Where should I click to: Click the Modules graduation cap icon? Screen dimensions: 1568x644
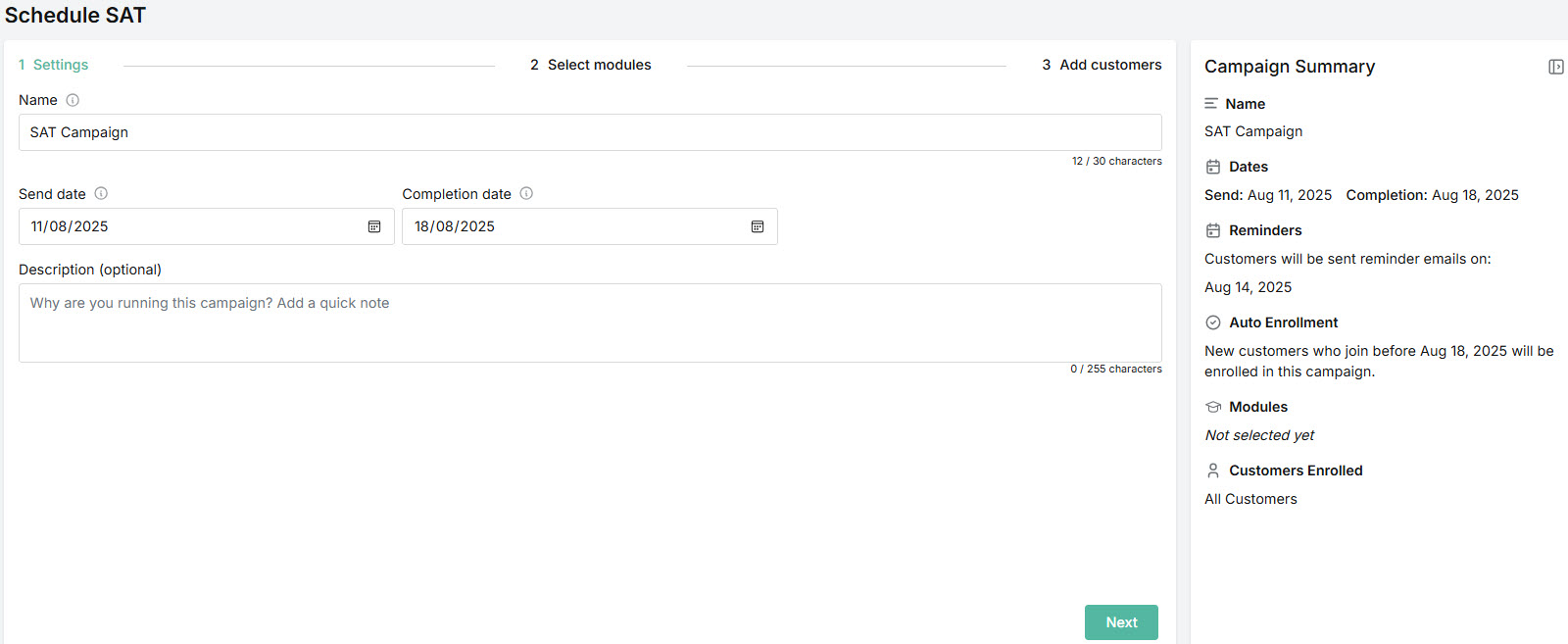(x=1213, y=407)
